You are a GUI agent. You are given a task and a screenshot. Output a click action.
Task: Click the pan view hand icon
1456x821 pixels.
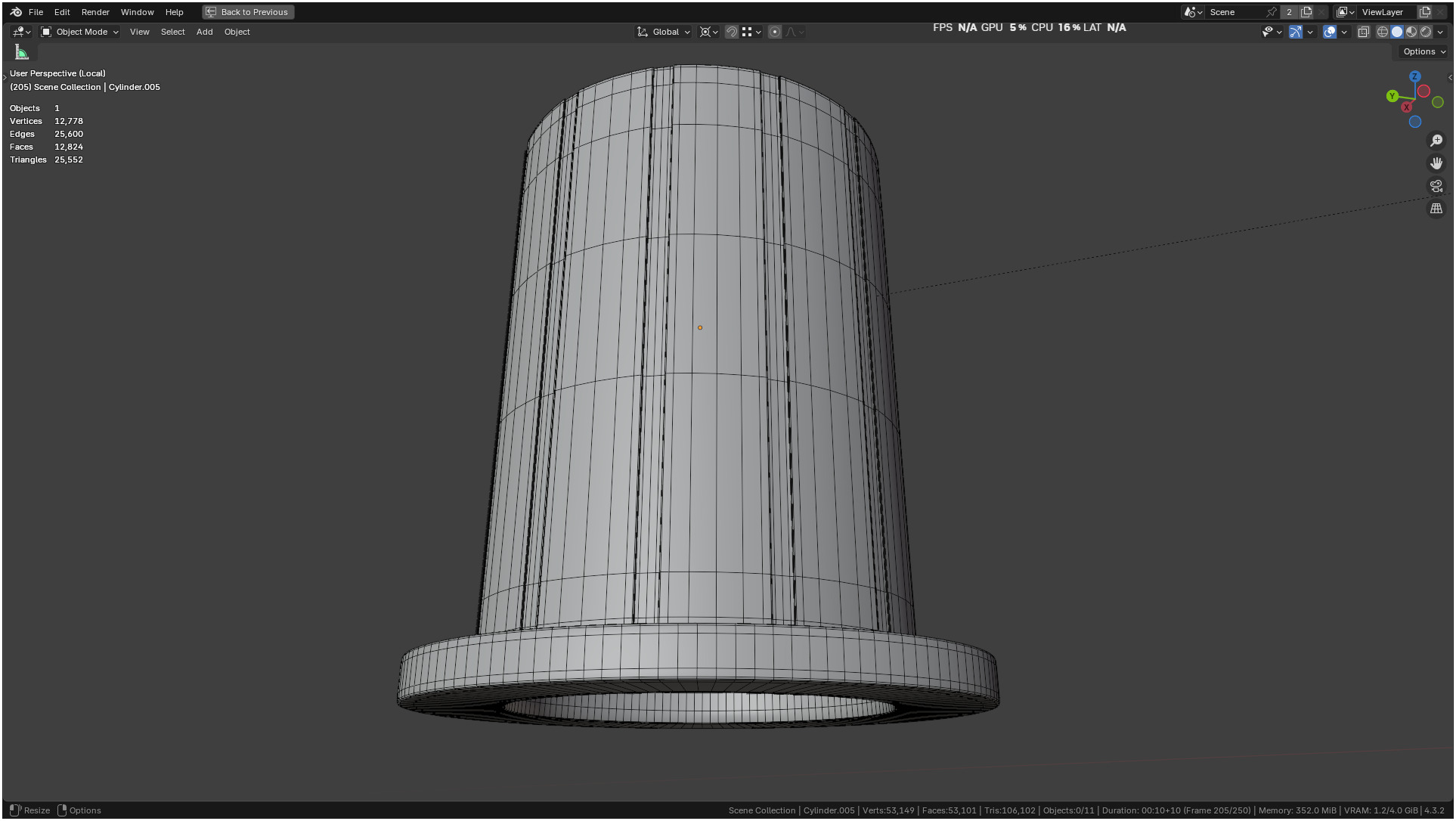click(1436, 163)
